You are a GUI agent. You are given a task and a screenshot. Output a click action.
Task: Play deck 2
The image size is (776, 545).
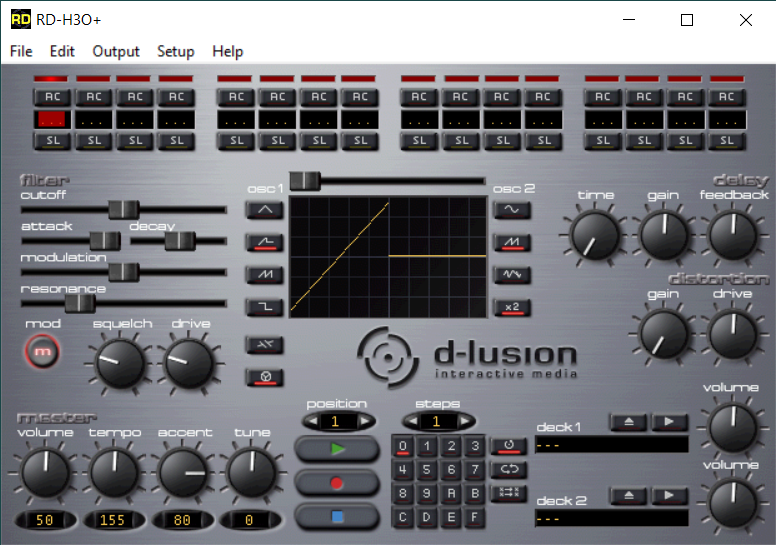(669, 495)
